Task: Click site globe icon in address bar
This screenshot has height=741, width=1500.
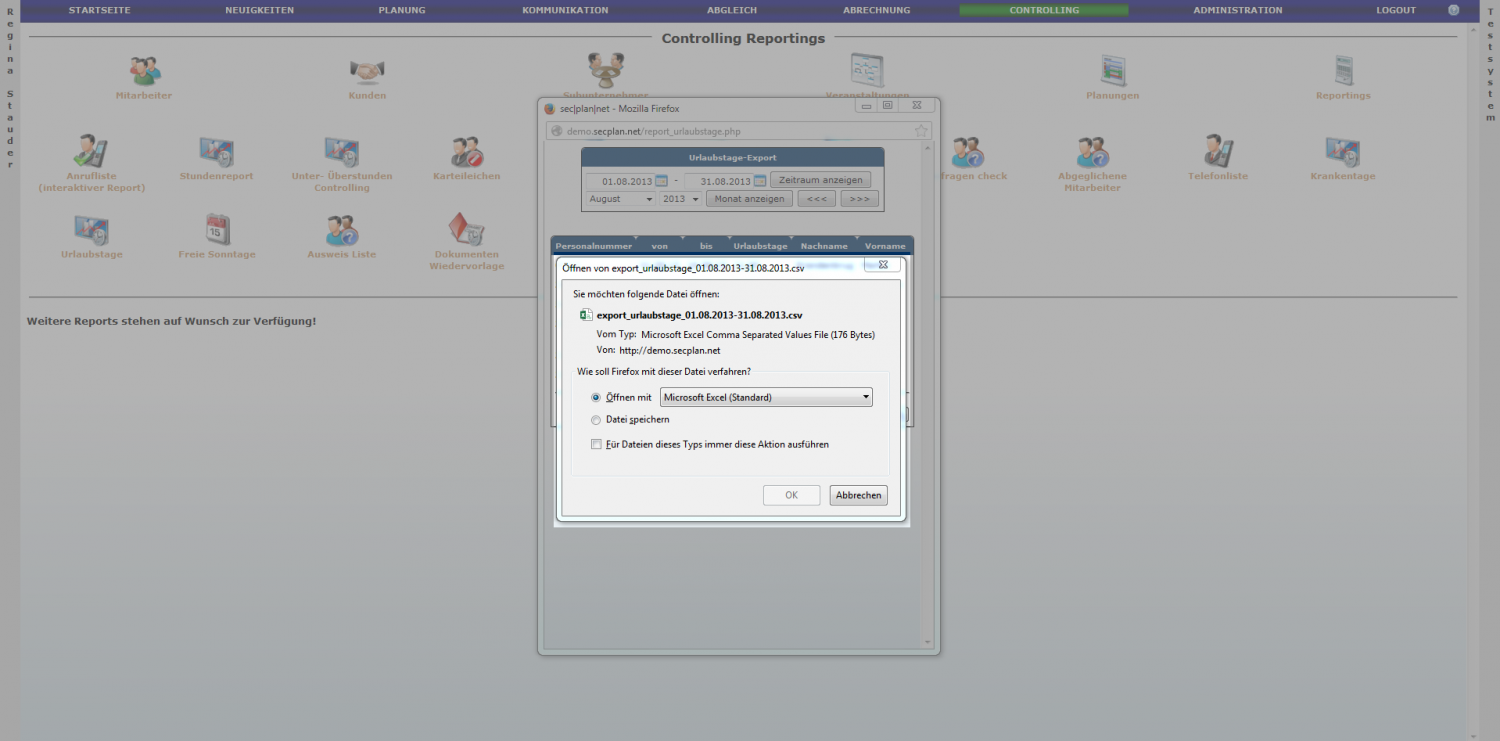Action: coord(557,131)
